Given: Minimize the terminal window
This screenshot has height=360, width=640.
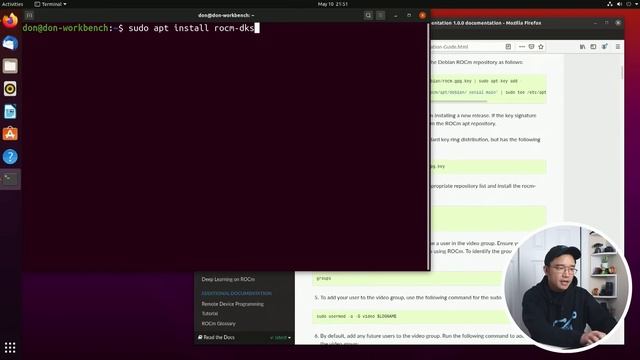Looking at the screenshot, I should 396,16.
